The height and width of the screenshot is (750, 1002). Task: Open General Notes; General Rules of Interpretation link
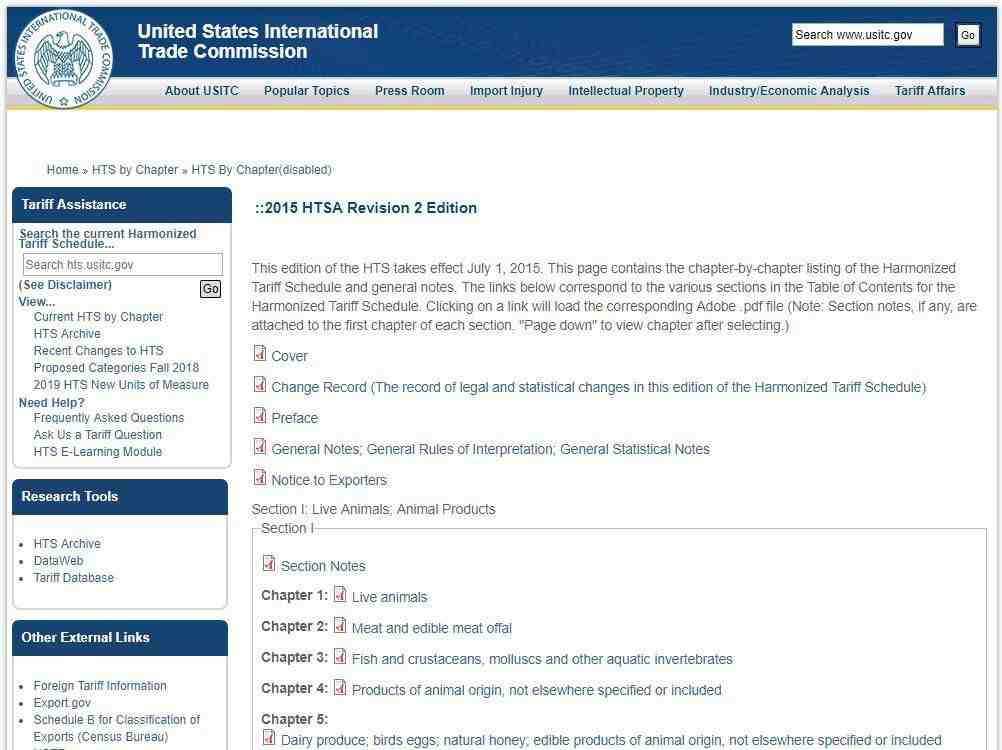[x=490, y=450]
